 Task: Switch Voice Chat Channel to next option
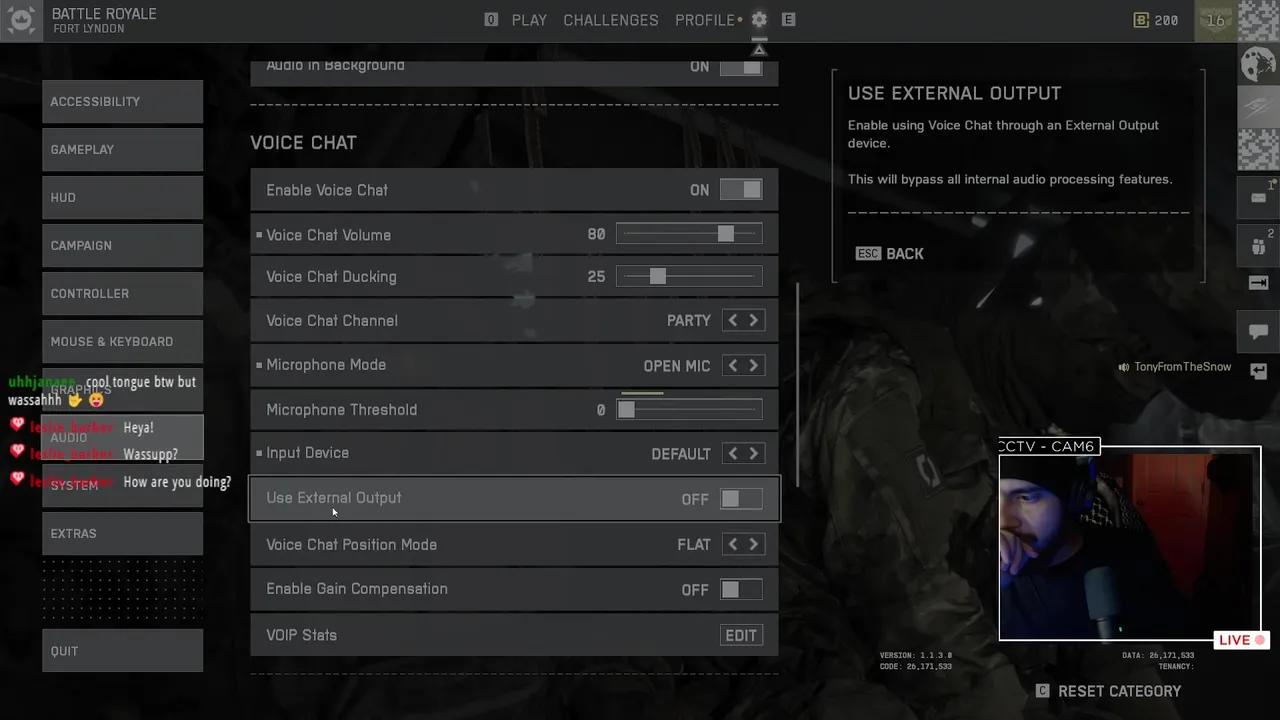click(x=754, y=321)
